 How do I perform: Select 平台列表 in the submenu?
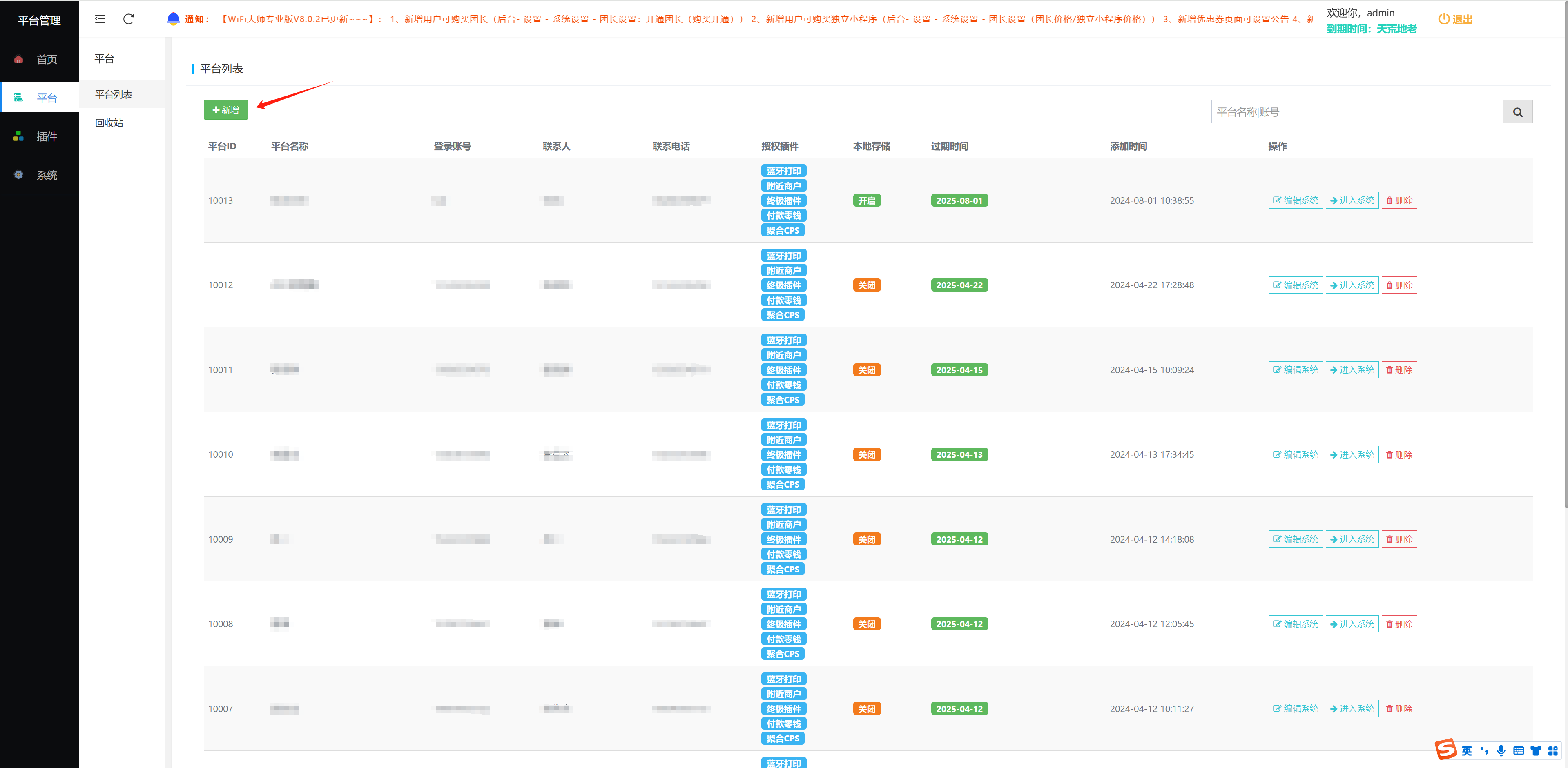114,94
